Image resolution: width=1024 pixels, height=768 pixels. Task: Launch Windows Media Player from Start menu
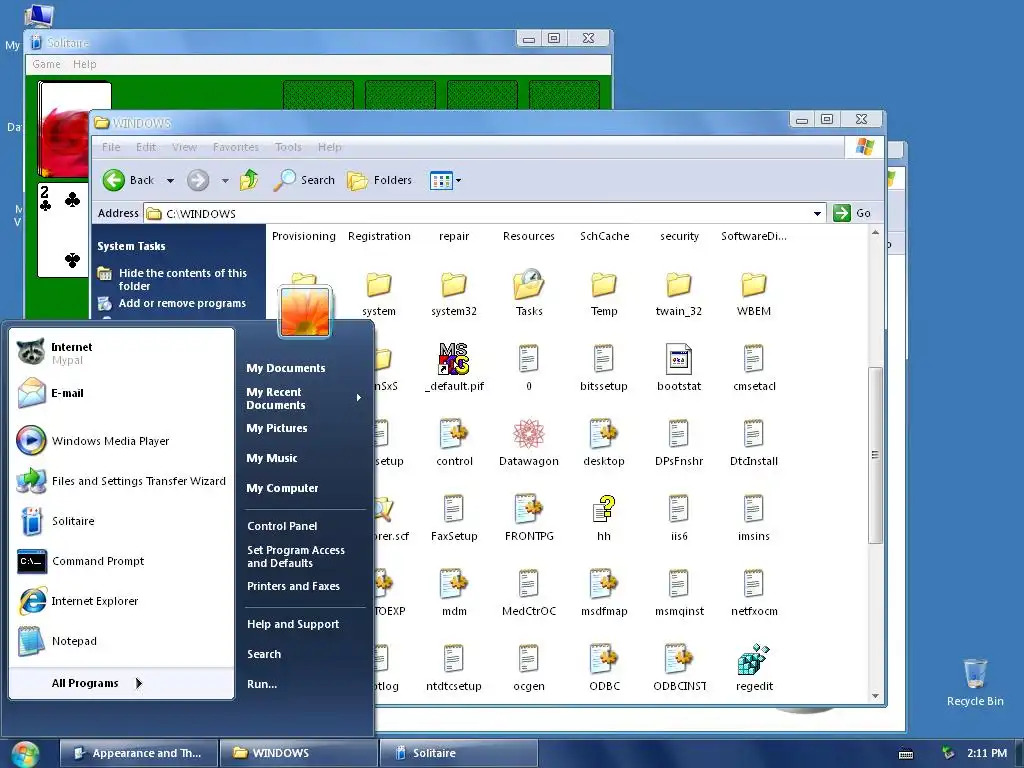pyautogui.click(x=121, y=441)
